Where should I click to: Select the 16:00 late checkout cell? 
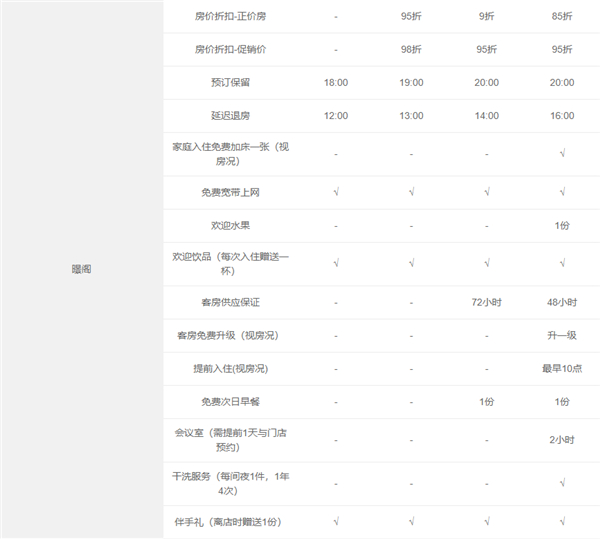pos(562,115)
